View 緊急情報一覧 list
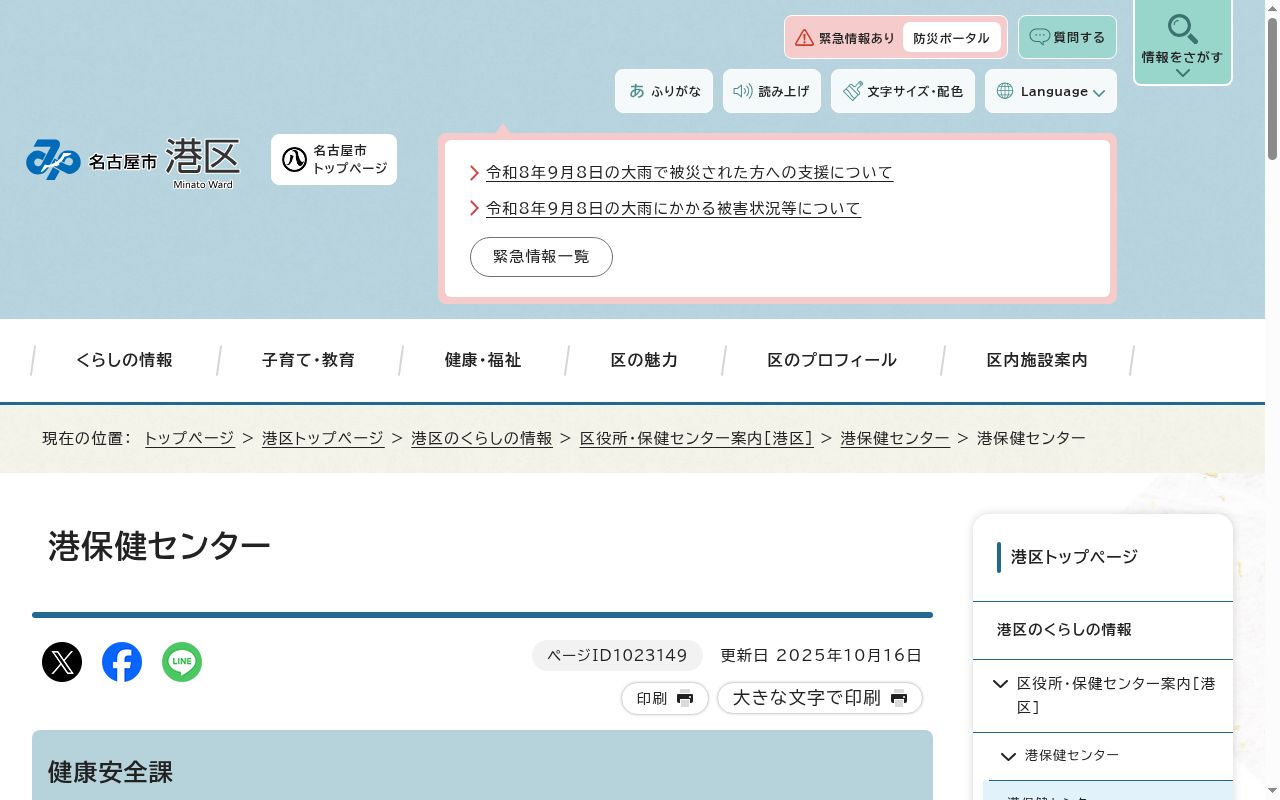Screen dimensions: 1280x800 (x=541, y=257)
